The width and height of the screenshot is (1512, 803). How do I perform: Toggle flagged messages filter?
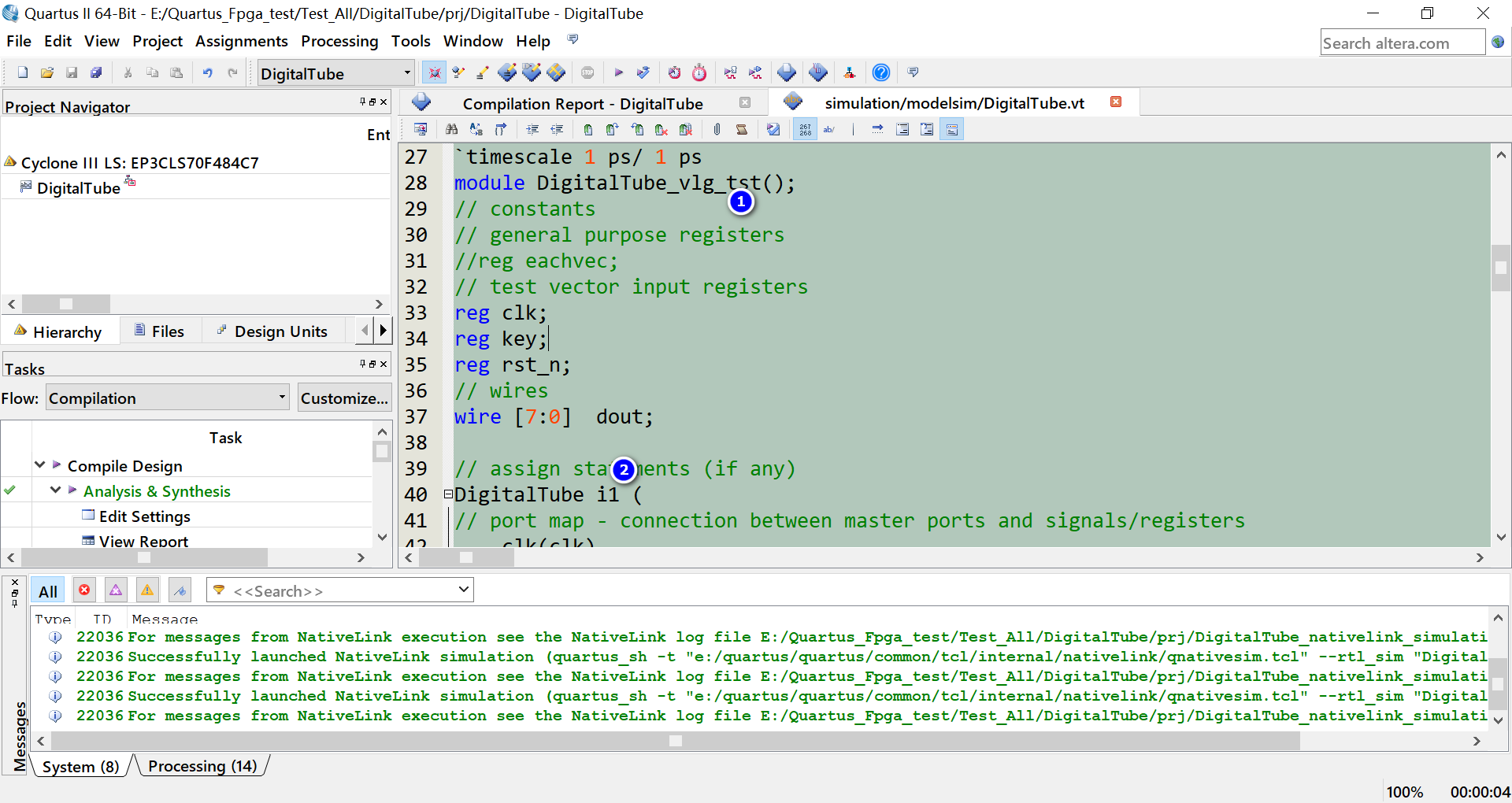[180, 590]
